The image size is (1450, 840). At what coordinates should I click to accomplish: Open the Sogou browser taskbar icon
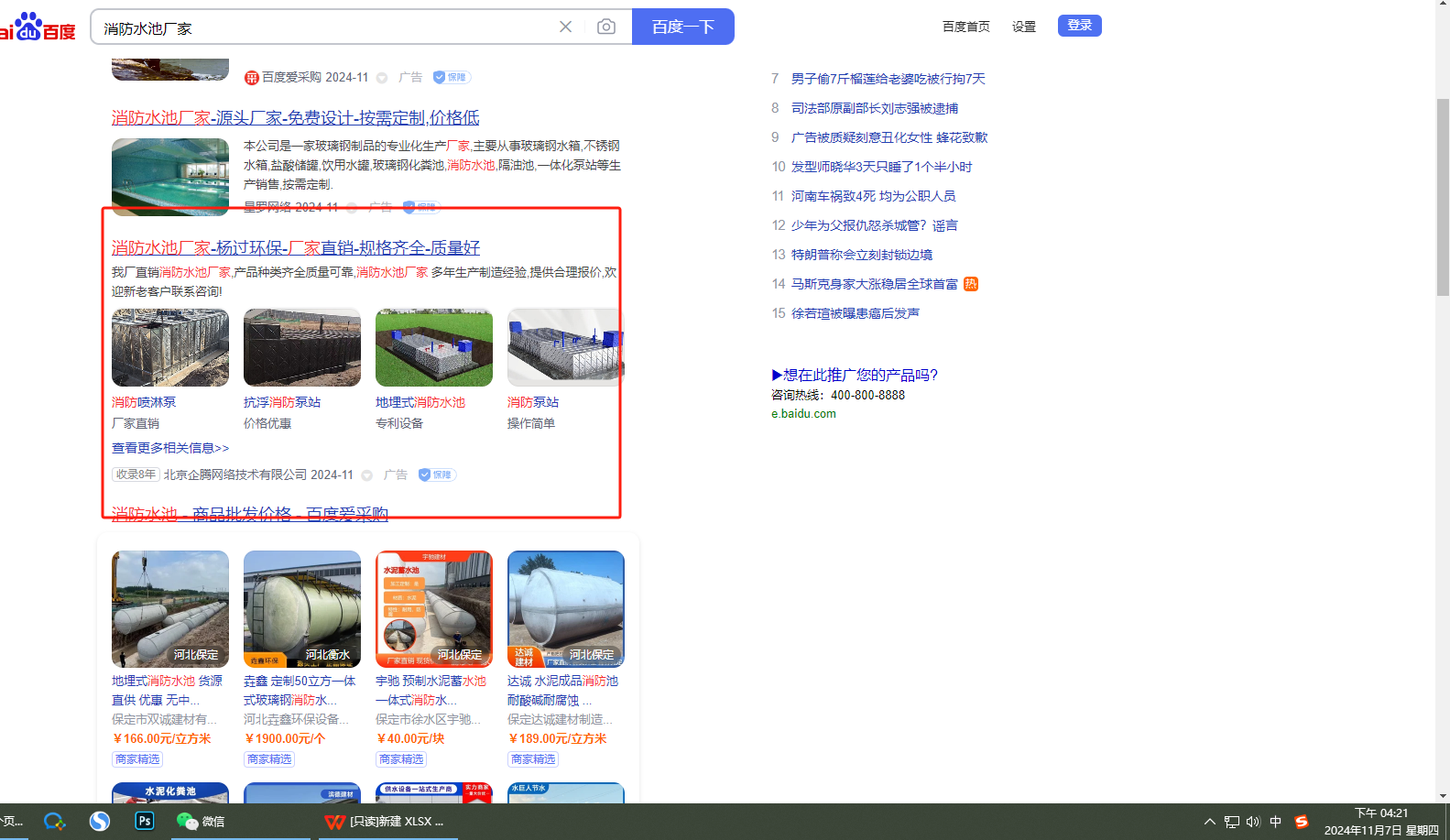click(x=100, y=822)
